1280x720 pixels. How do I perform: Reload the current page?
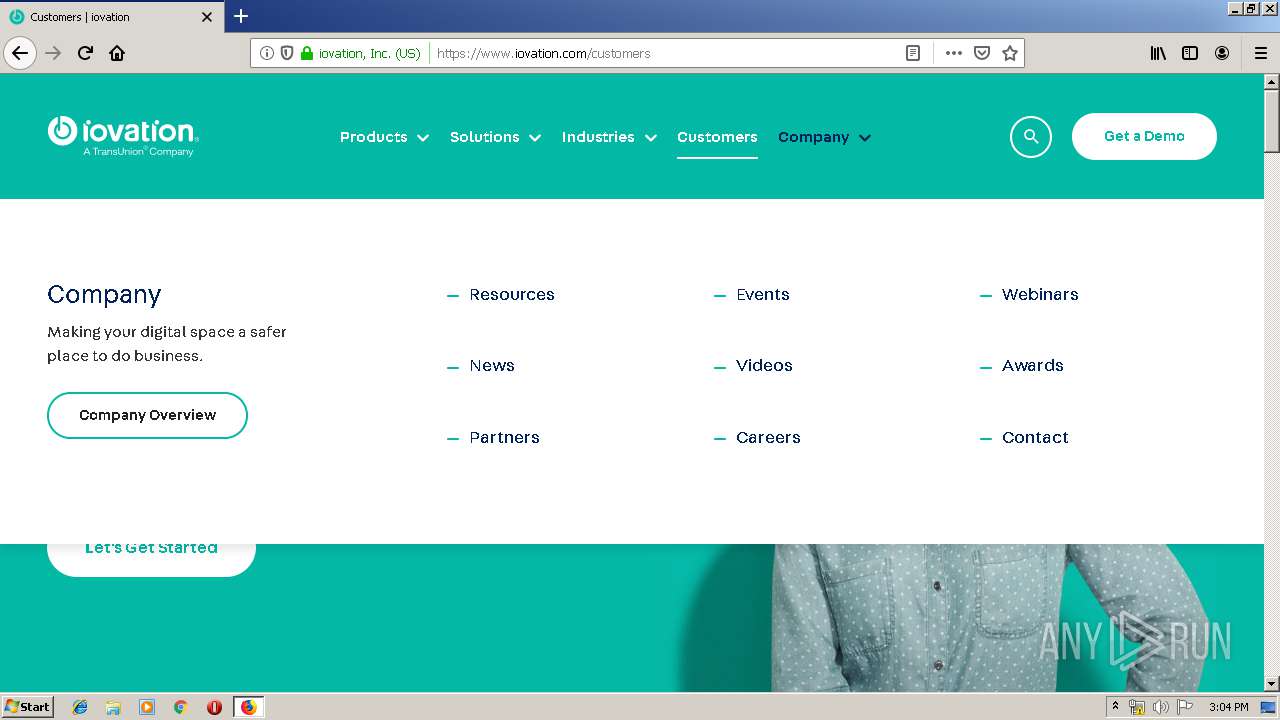coord(86,53)
